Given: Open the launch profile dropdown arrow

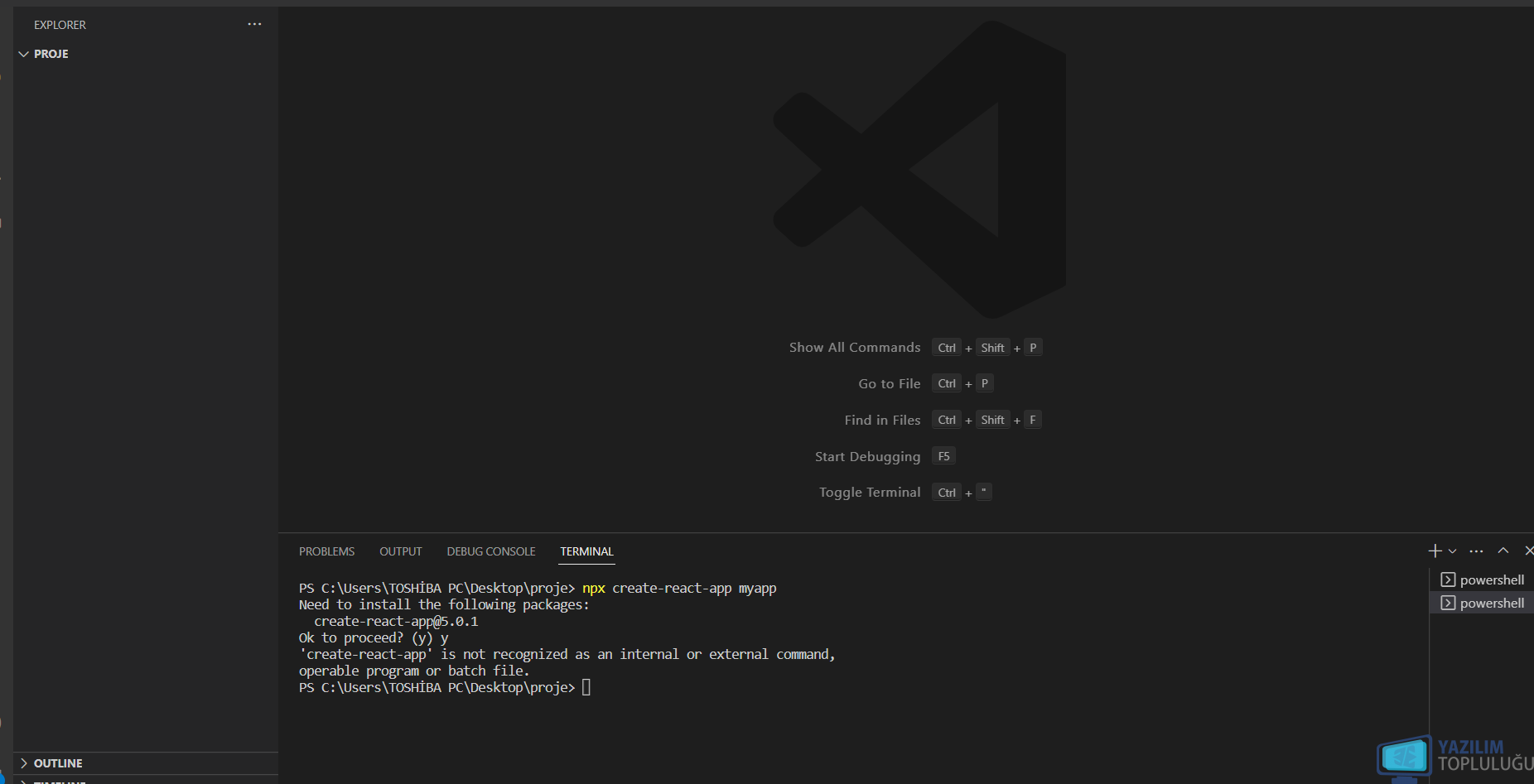Looking at the screenshot, I should [x=1452, y=551].
